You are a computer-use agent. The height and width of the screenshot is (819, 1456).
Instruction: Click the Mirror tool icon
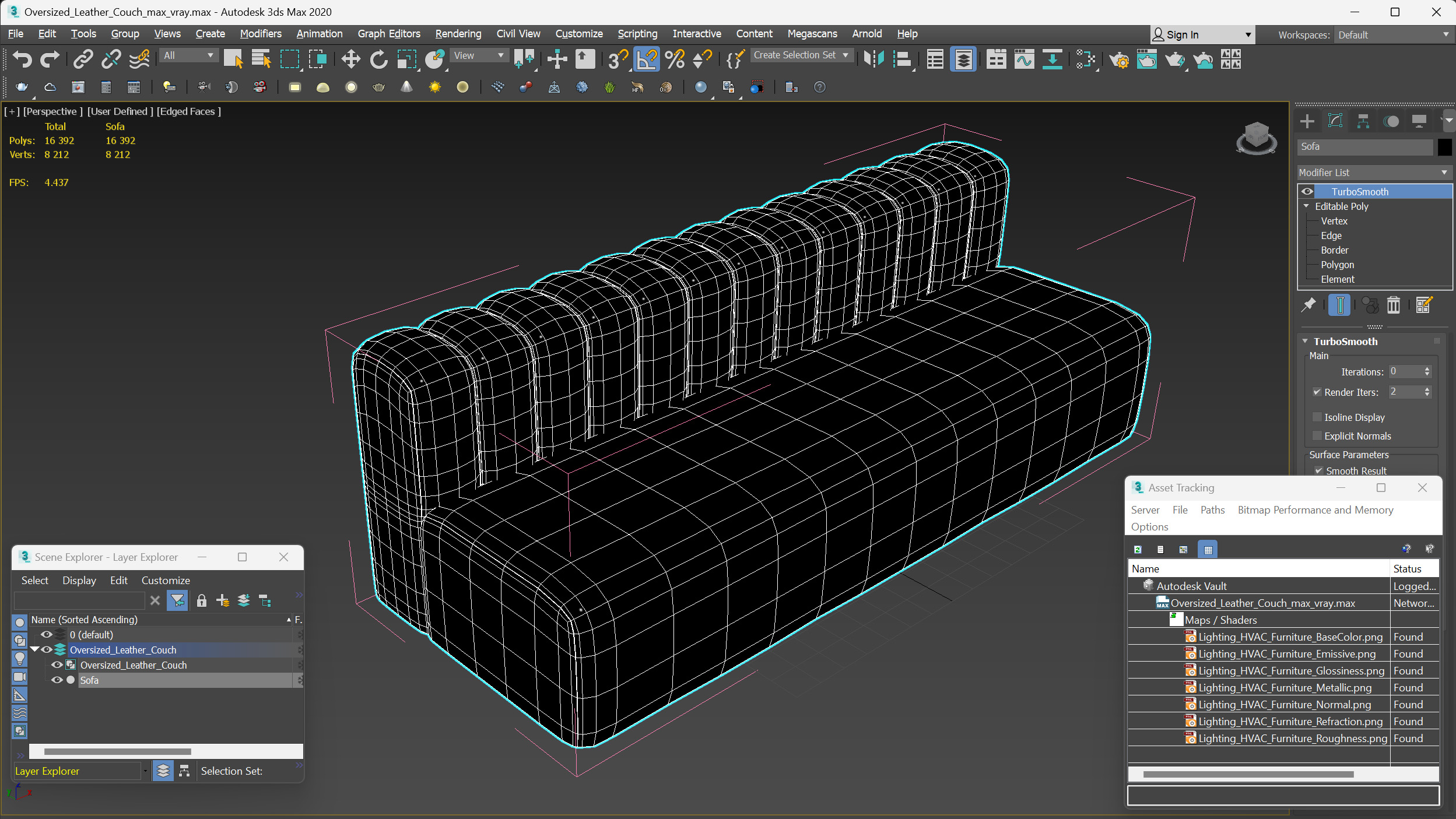click(x=873, y=59)
